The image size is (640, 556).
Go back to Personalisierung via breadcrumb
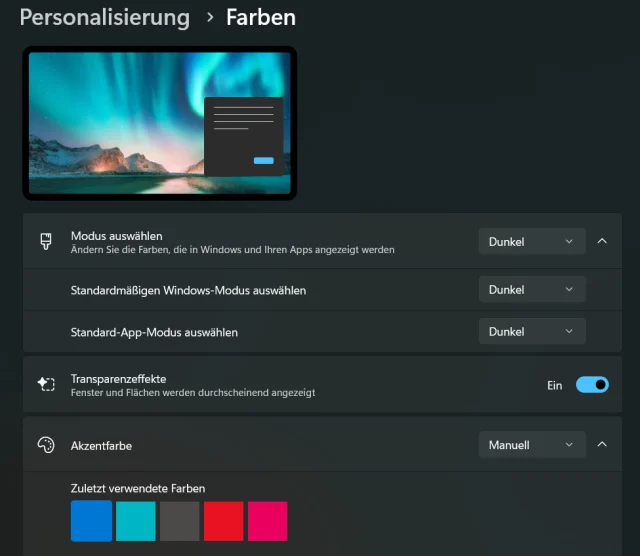pos(105,18)
